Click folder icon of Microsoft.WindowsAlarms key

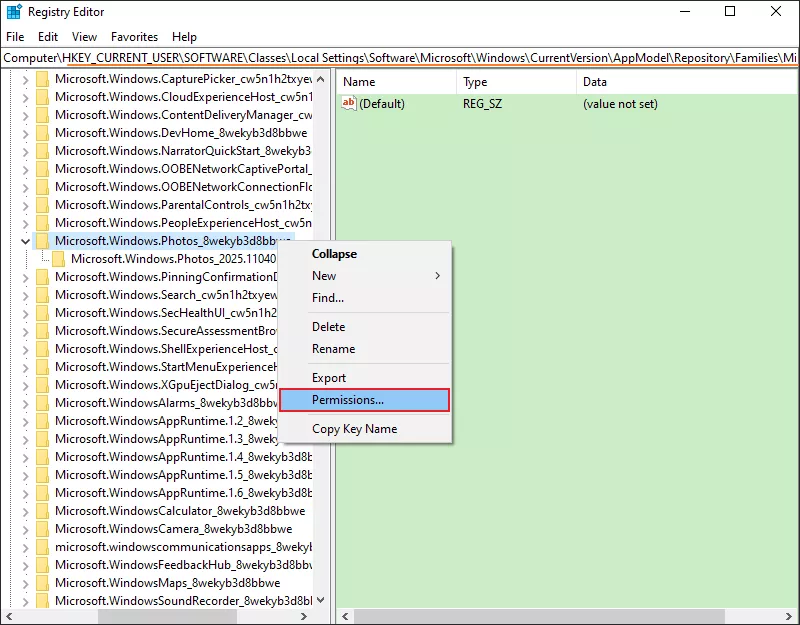43,403
